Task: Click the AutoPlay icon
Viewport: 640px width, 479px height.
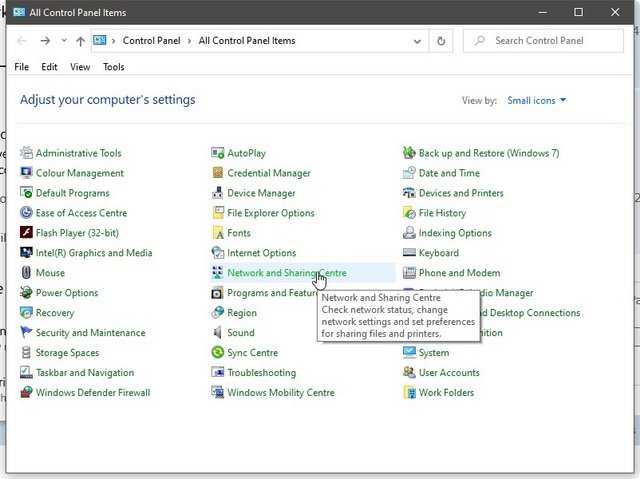Action: 218,153
